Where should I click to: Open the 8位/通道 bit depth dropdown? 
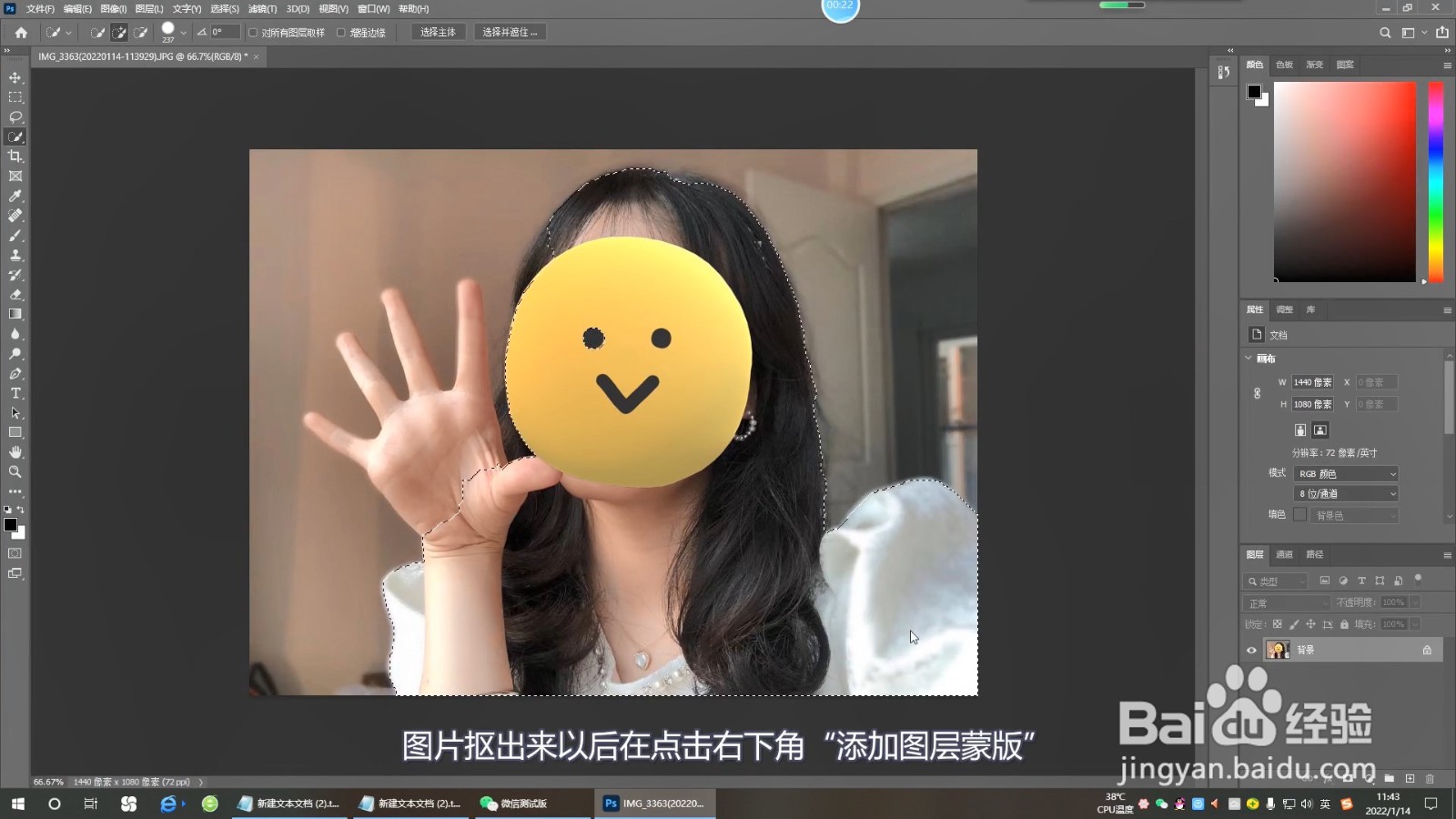point(1345,493)
